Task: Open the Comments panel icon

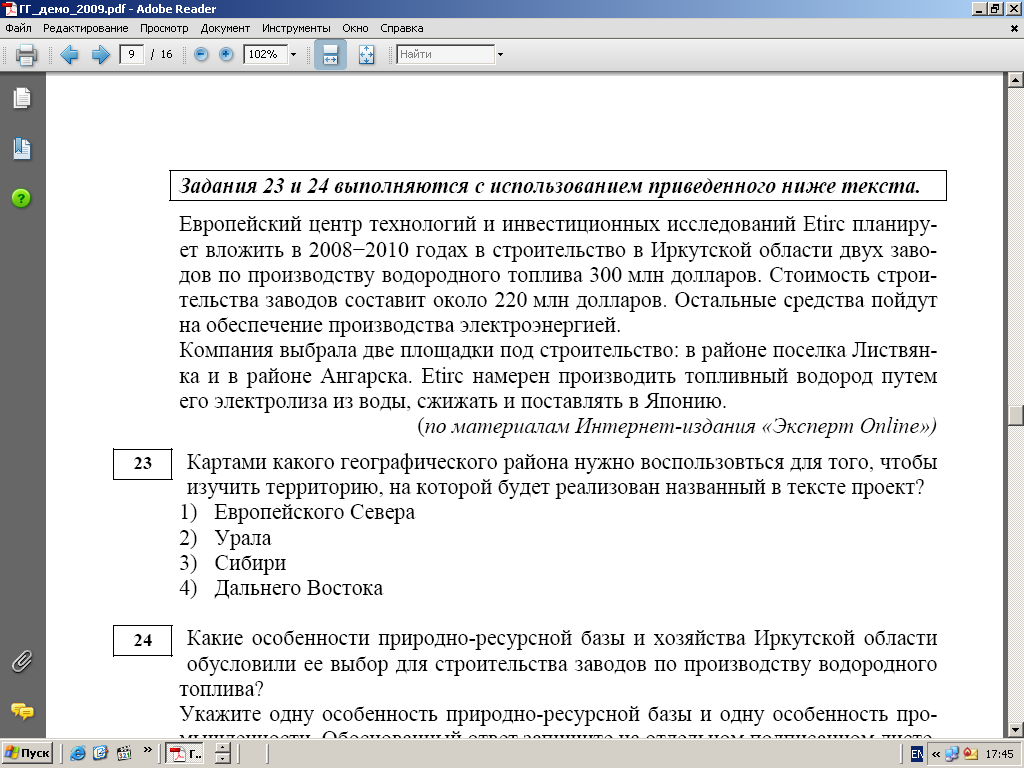Action: click(x=22, y=711)
